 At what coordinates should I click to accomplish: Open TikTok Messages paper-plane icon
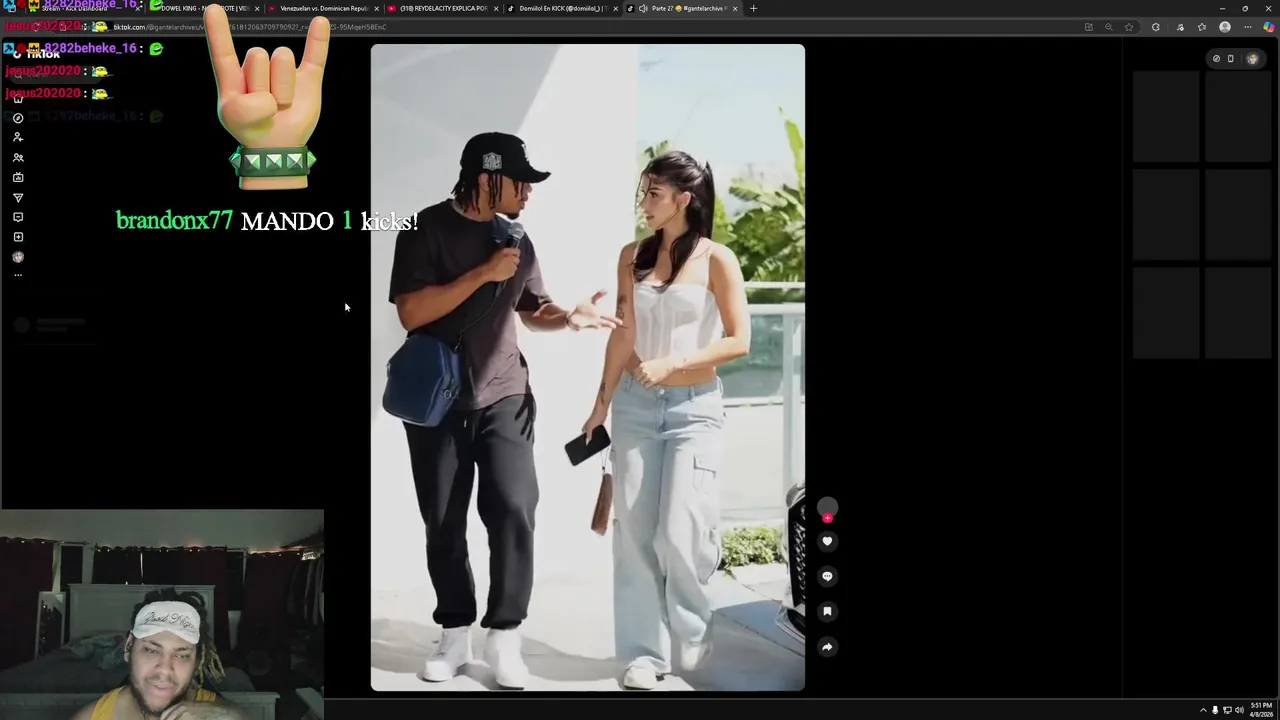[18, 197]
